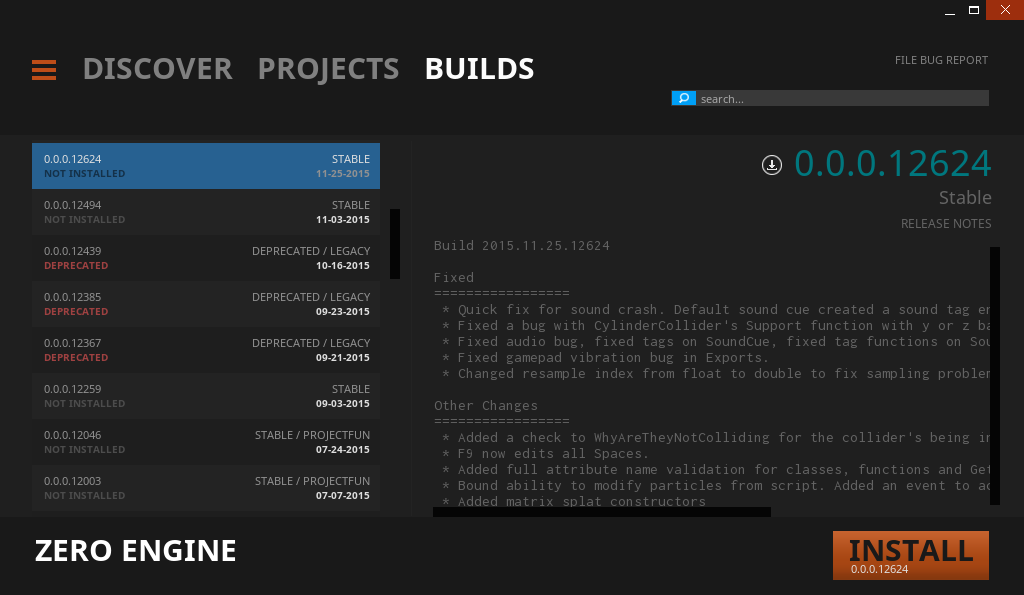Focus the search input field
This screenshot has height=595, width=1024.
842,98
